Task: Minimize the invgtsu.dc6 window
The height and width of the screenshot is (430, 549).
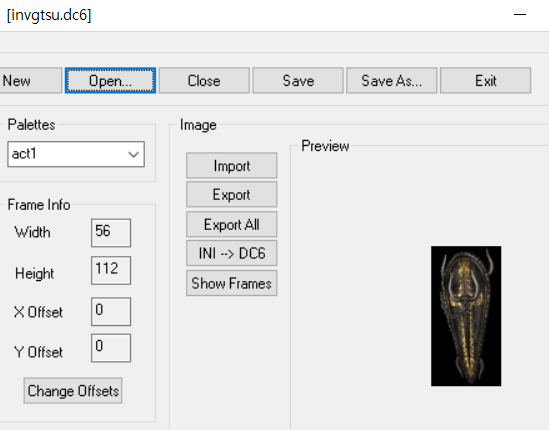Action: [x=520, y=15]
